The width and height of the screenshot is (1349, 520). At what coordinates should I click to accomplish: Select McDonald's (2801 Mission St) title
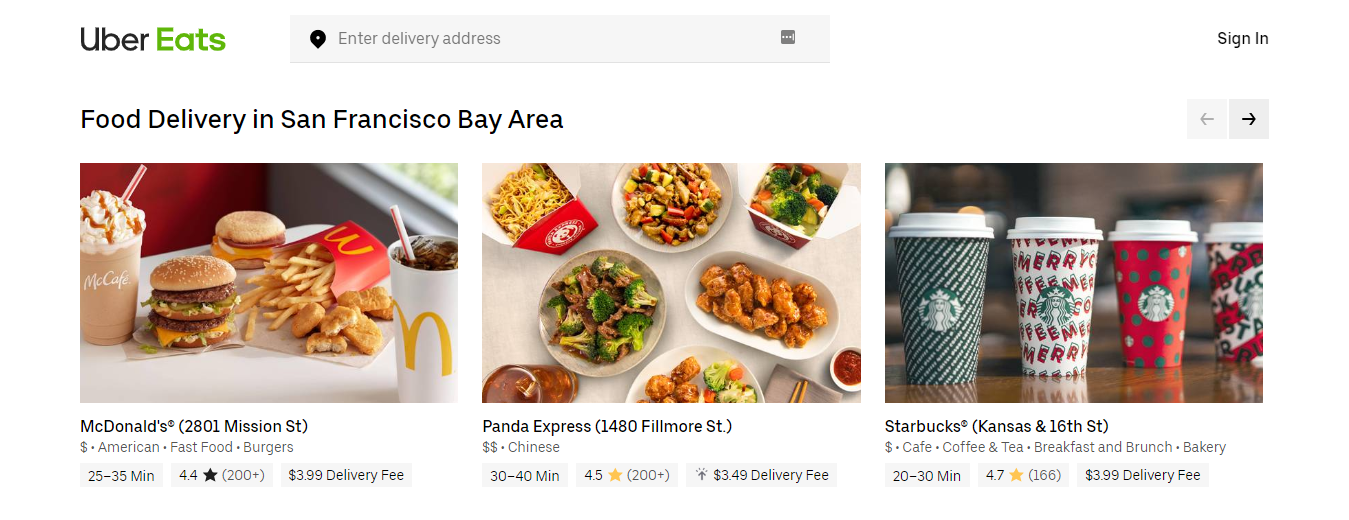click(x=194, y=426)
